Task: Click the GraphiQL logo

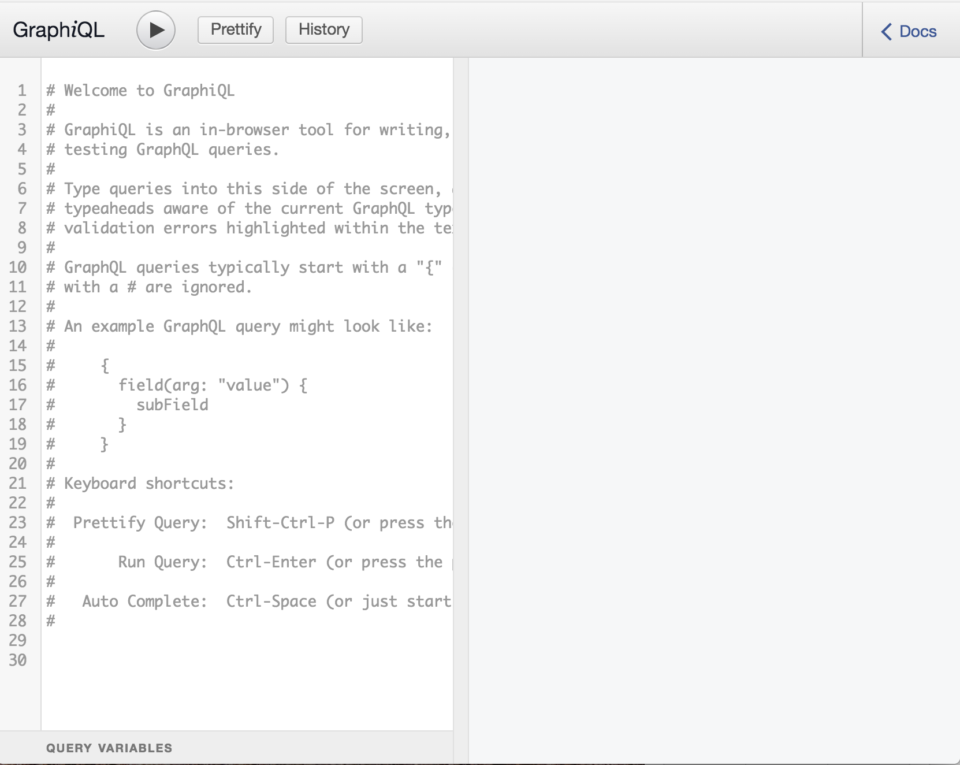Action: click(57, 30)
